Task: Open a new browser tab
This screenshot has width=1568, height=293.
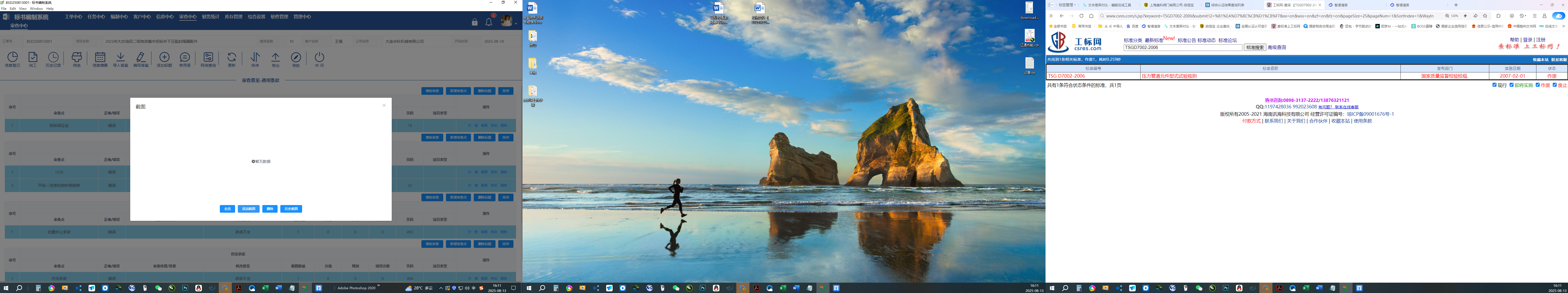Action: 1456,5
